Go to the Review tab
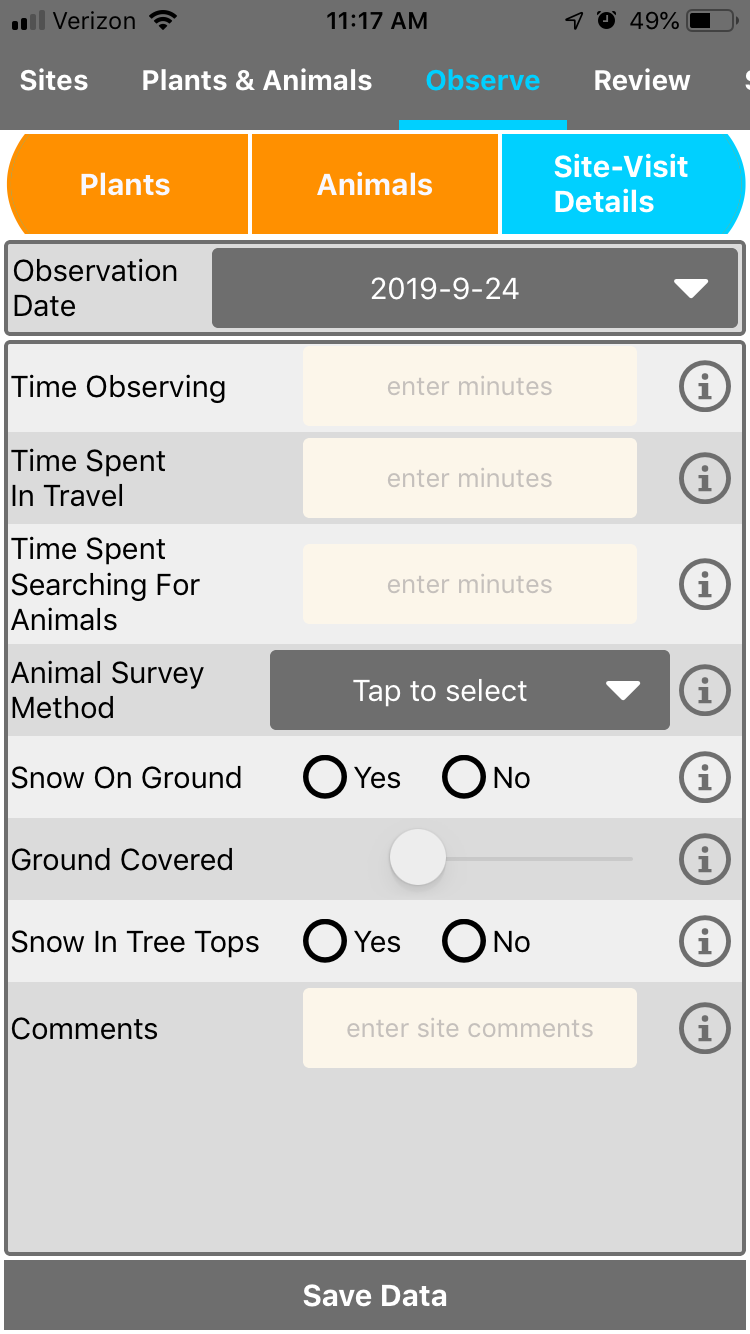The height and width of the screenshot is (1334, 750). point(642,81)
